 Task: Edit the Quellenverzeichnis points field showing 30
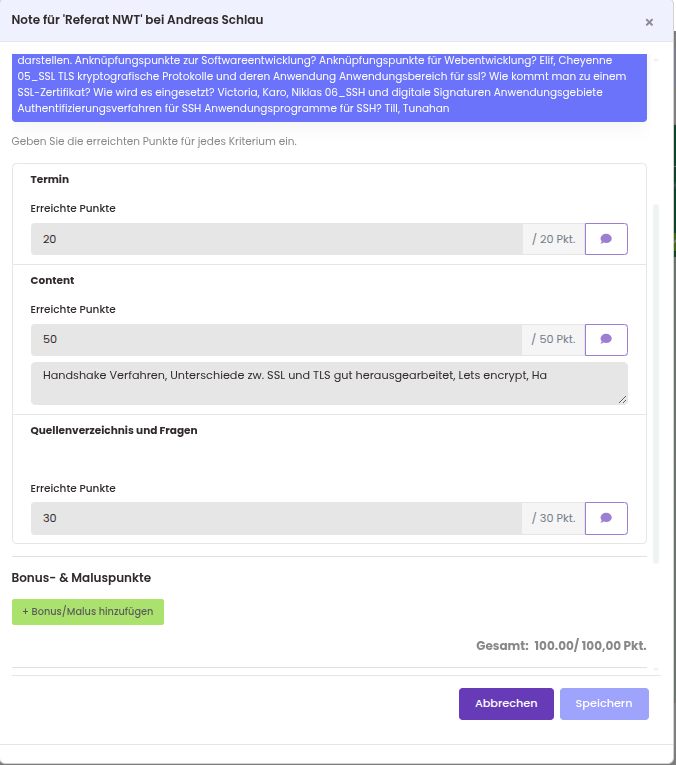tap(276, 518)
